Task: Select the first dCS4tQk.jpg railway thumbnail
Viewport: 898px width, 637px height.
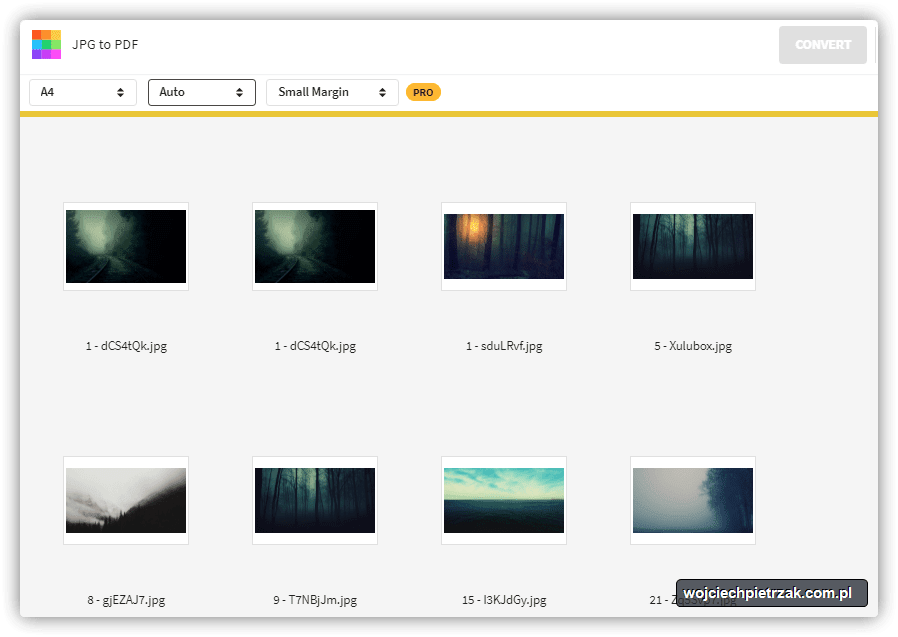Action: (126, 247)
